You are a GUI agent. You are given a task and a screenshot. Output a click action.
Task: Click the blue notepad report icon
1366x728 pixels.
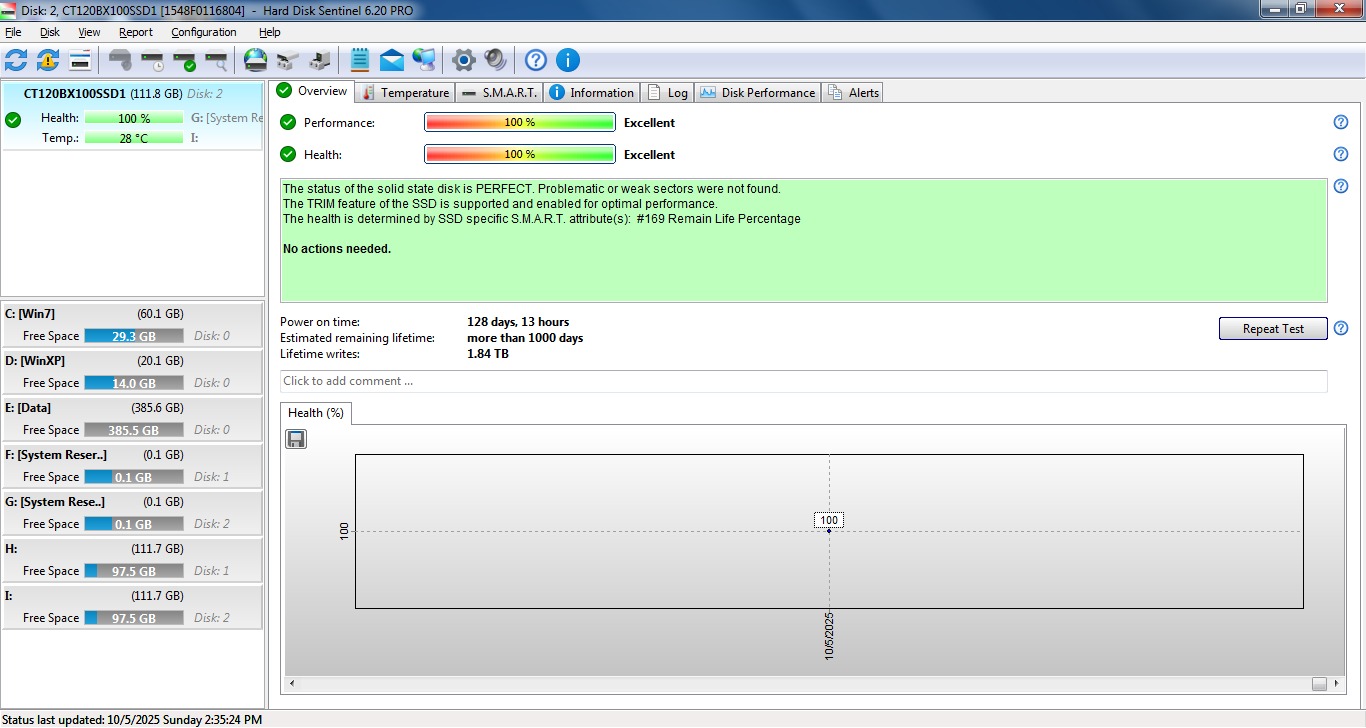360,60
